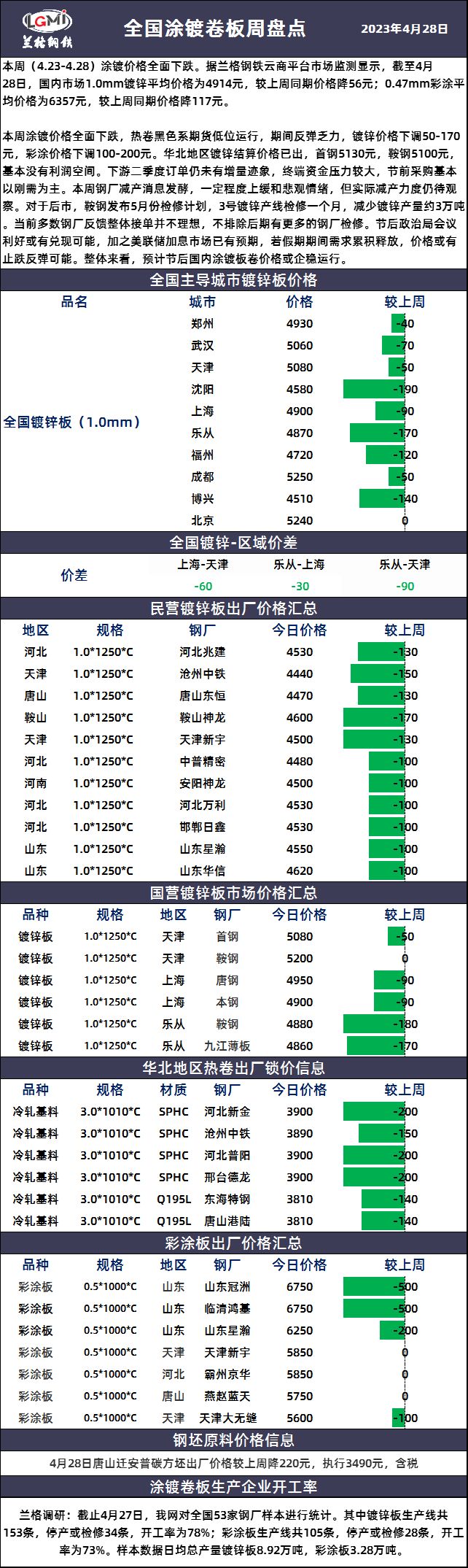Image resolution: width=468 pixels, height=1568 pixels.
Task: Click mill name 山东冠洲
Action: [x=227, y=1287]
